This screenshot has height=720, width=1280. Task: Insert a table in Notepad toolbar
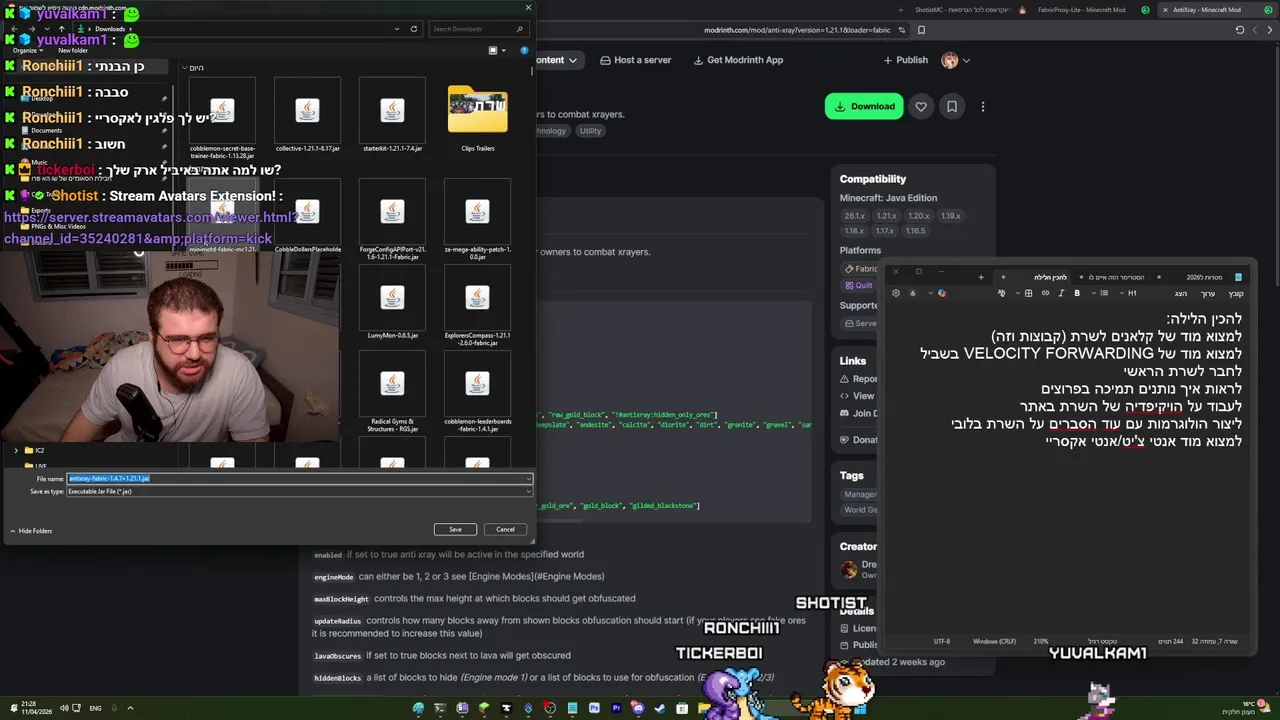click(x=1028, y=293)
